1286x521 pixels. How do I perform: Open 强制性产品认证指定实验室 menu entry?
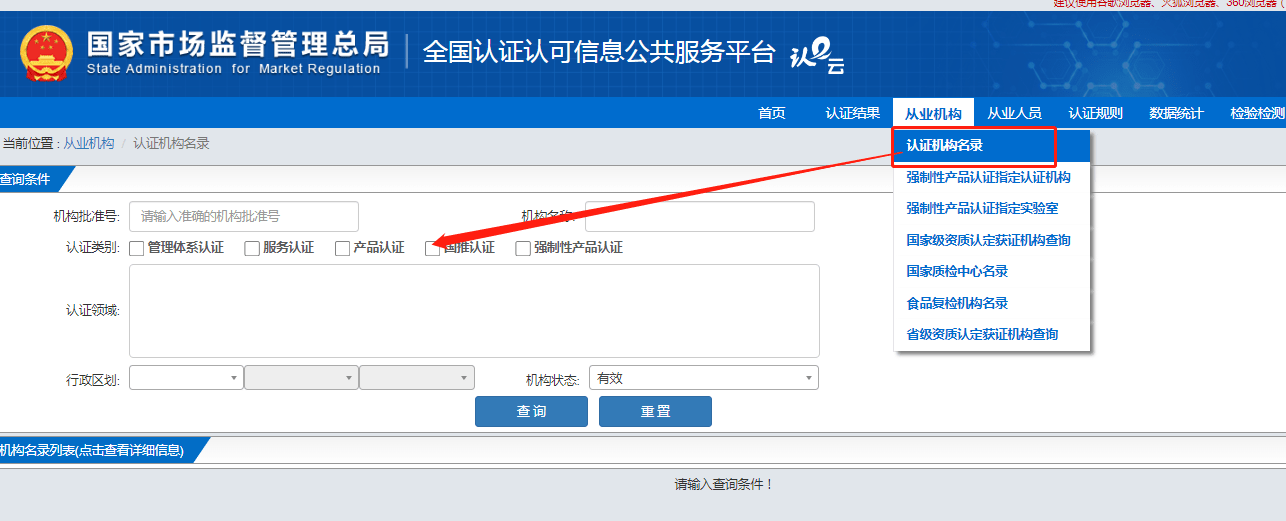982,209
